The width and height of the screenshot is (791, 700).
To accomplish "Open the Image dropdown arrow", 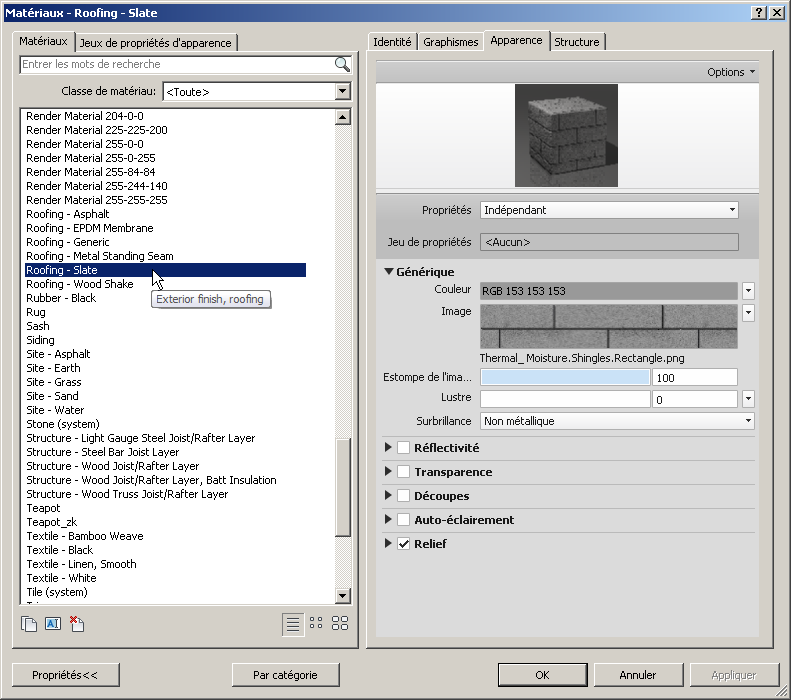I will click(x=748, y=313).
